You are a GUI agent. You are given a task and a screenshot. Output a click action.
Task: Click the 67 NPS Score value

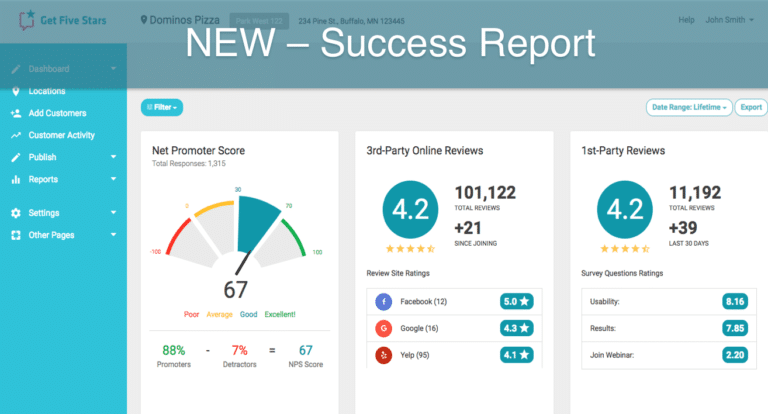click(306, 350)
